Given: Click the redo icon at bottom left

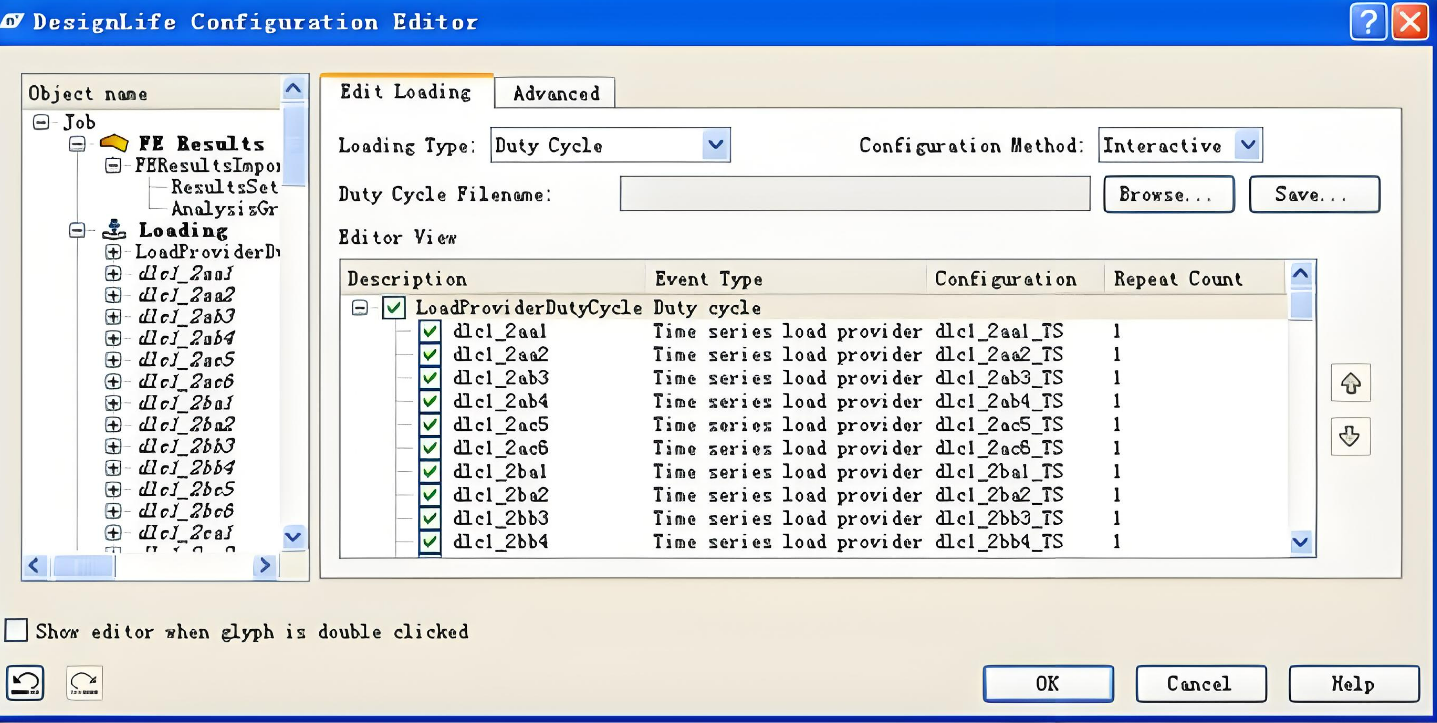Looking at the screenshot, I should [84, 683].
